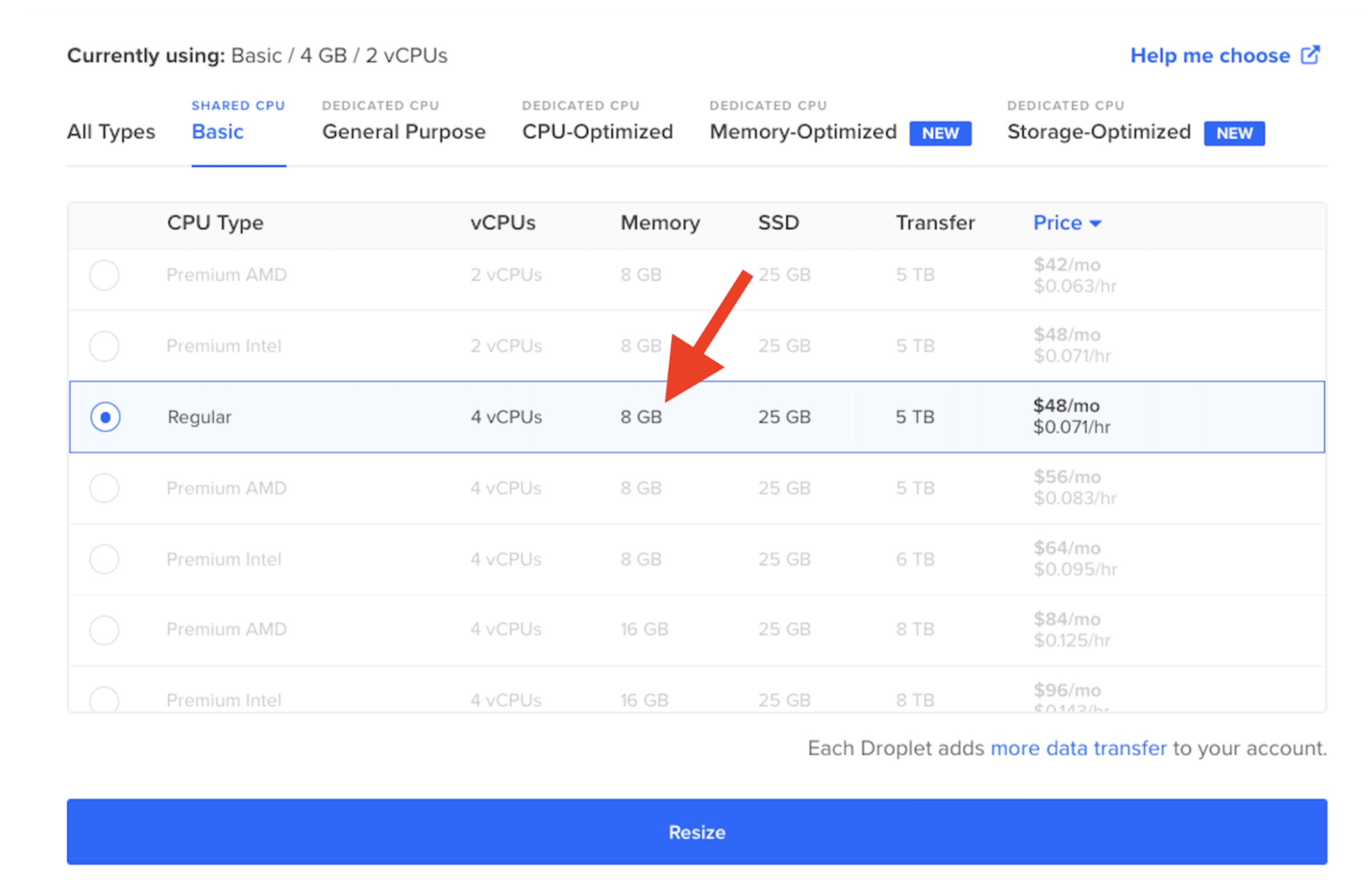Open the General Purpose tab
The image size is (1370, 896).
[403, 131]
